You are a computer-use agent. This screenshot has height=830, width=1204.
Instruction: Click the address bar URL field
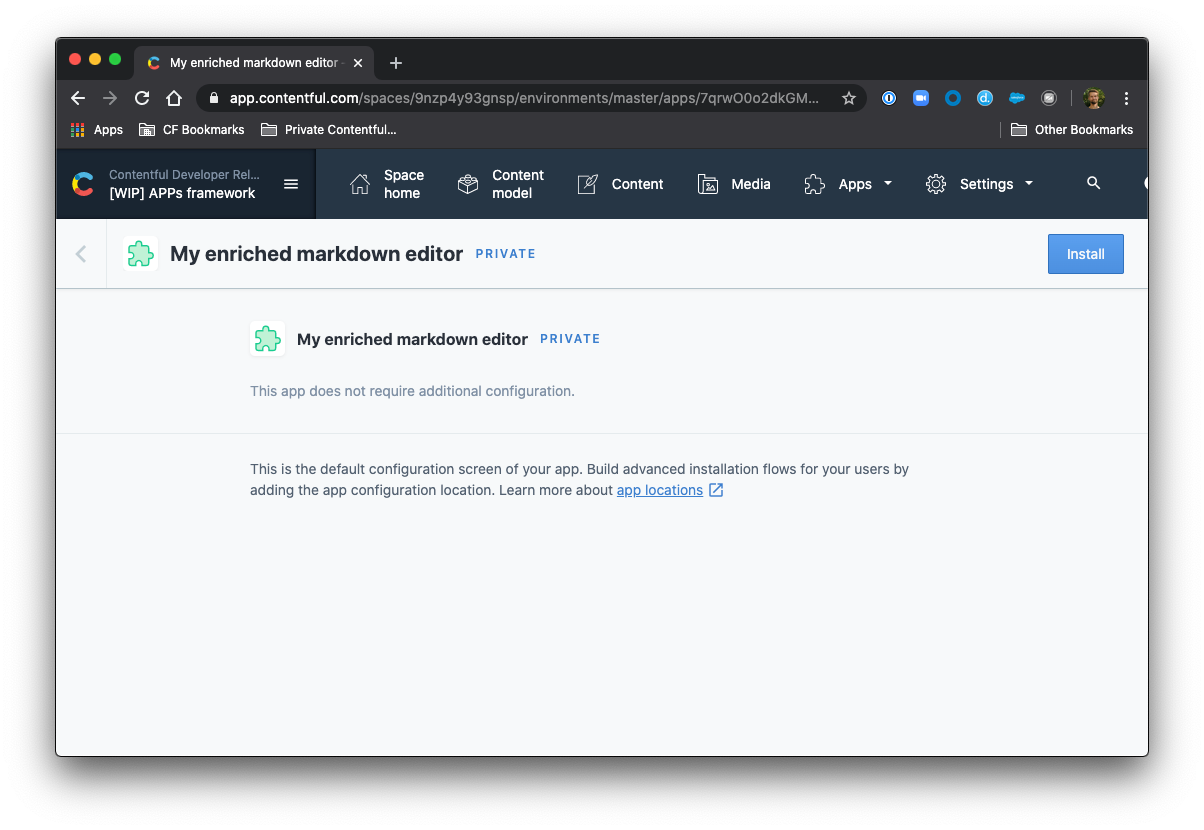tap(500, 98)
